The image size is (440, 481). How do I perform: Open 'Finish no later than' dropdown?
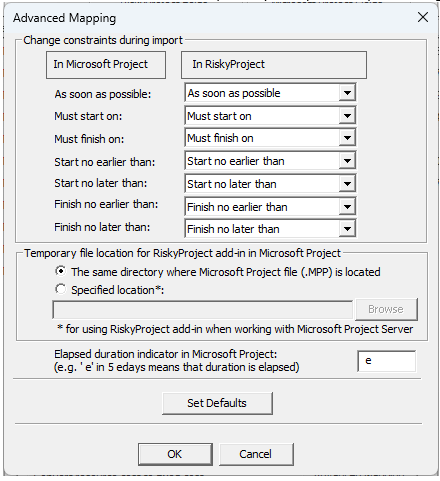347,229
